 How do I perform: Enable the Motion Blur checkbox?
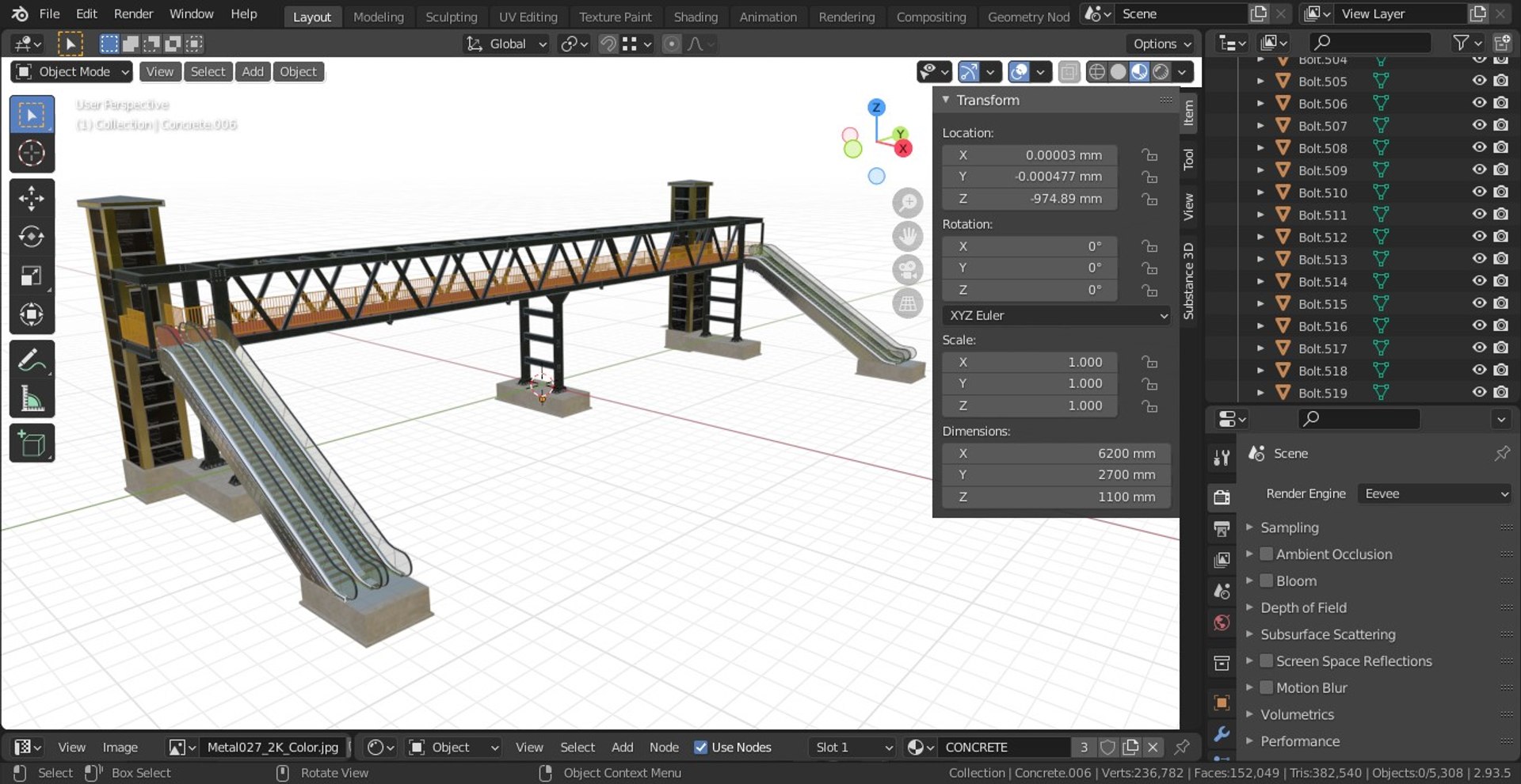click(x=1267, y=687)
